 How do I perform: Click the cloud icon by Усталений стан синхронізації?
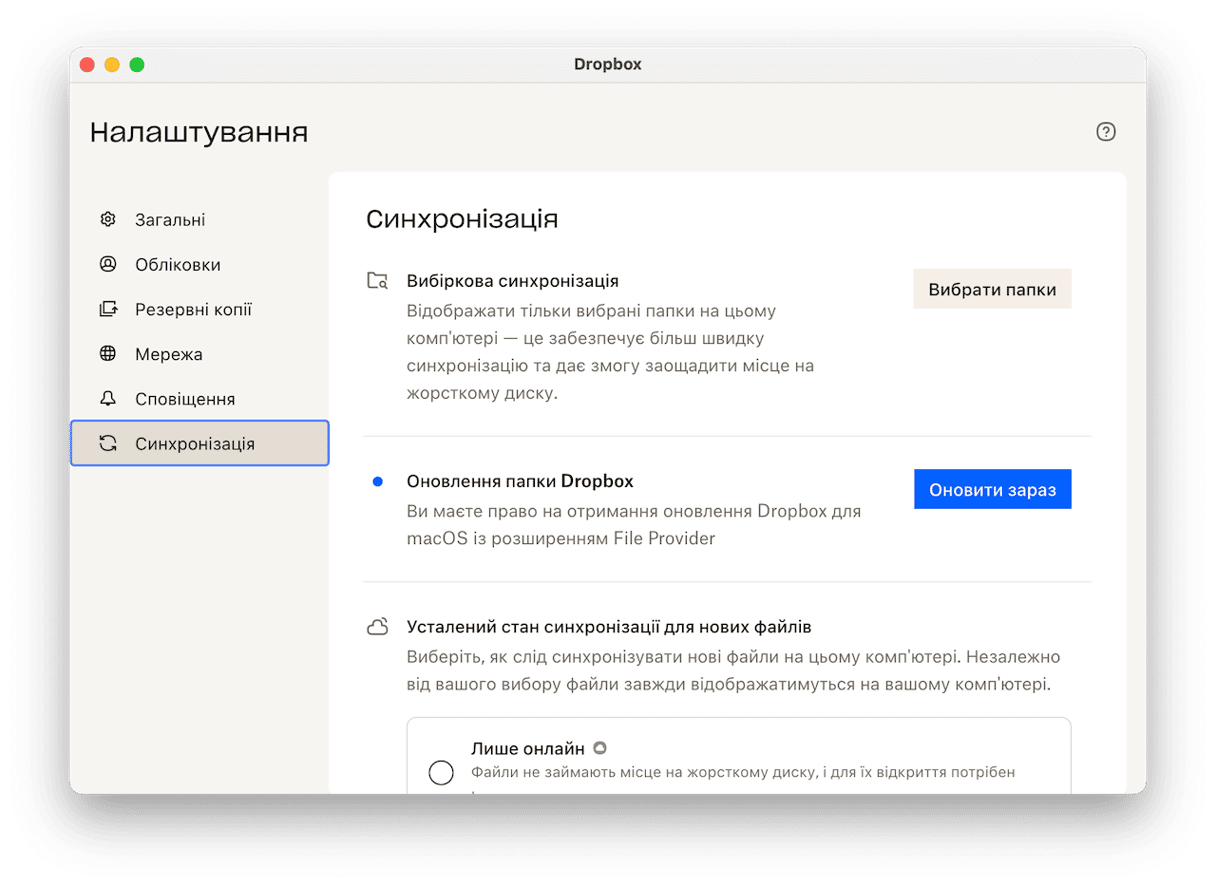pos(377,628)
